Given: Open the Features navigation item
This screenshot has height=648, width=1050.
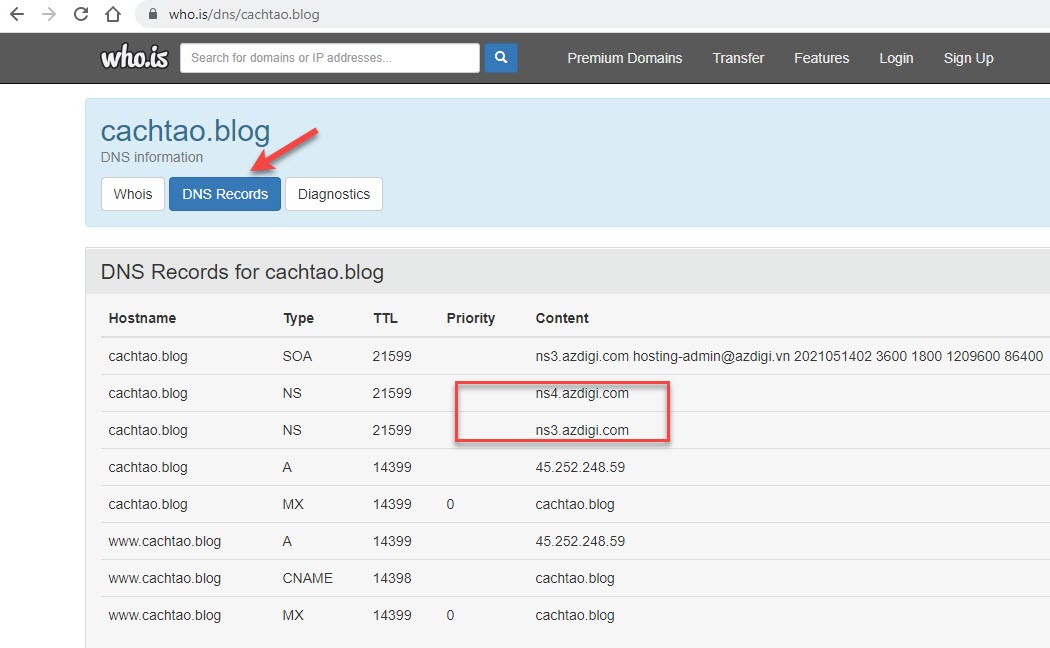Looking at the screenshot, I should 821,58.
